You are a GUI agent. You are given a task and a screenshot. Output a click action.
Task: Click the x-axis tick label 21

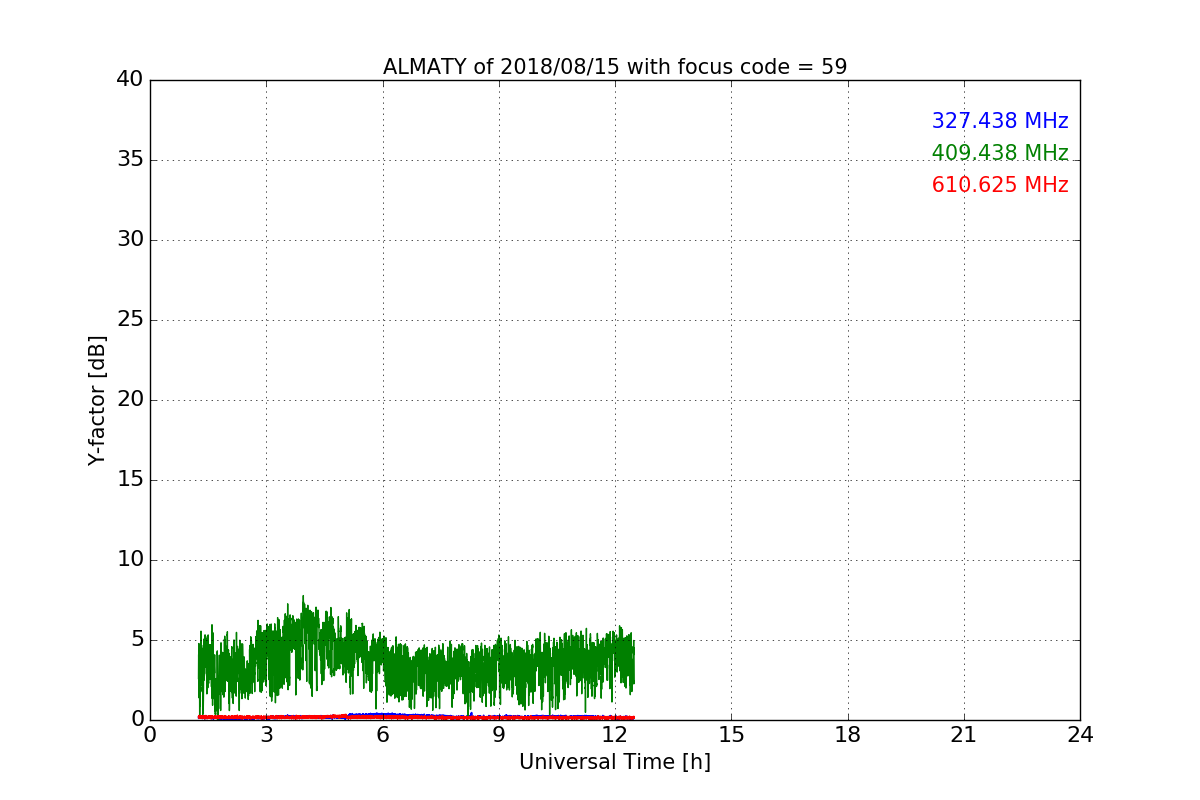[964, 735]
